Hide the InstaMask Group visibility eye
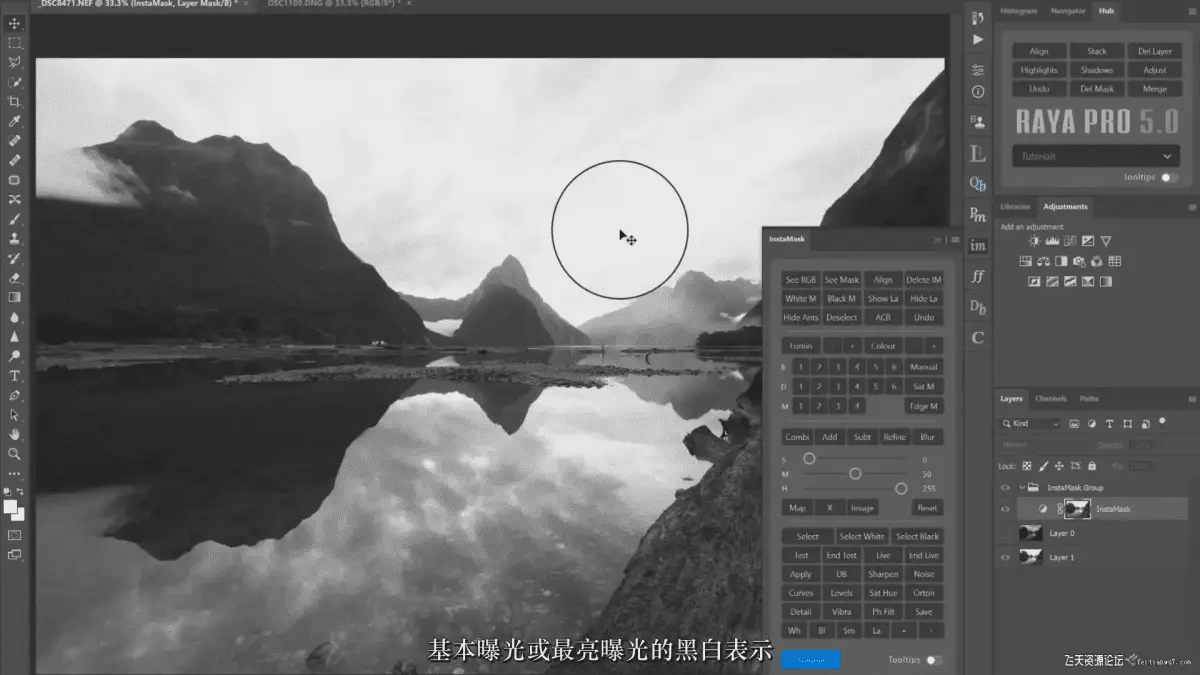The width and height of the screenshot is (1200, 675). [x=1005, y=487]
